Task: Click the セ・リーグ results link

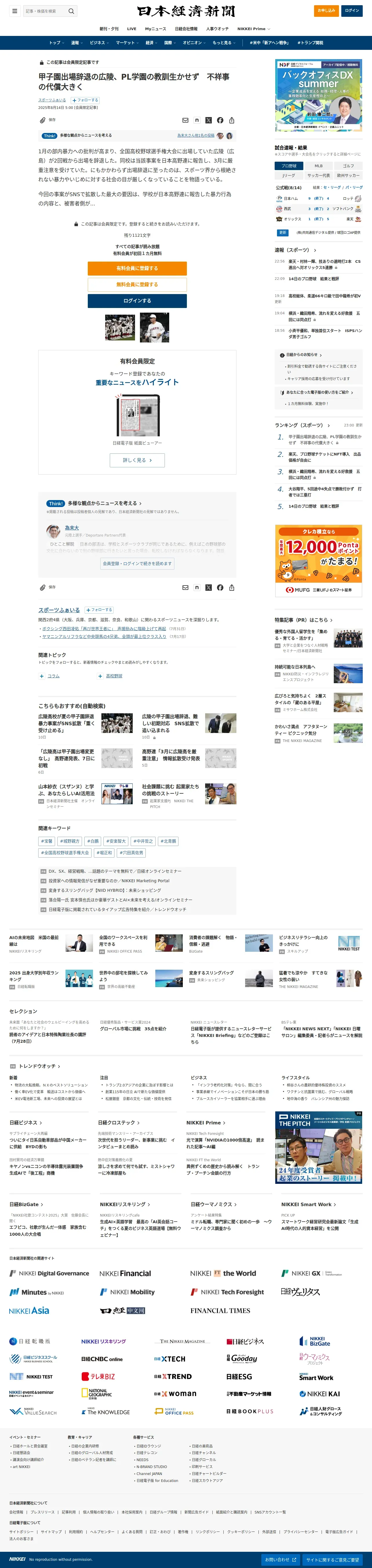Action: (332, 187)
